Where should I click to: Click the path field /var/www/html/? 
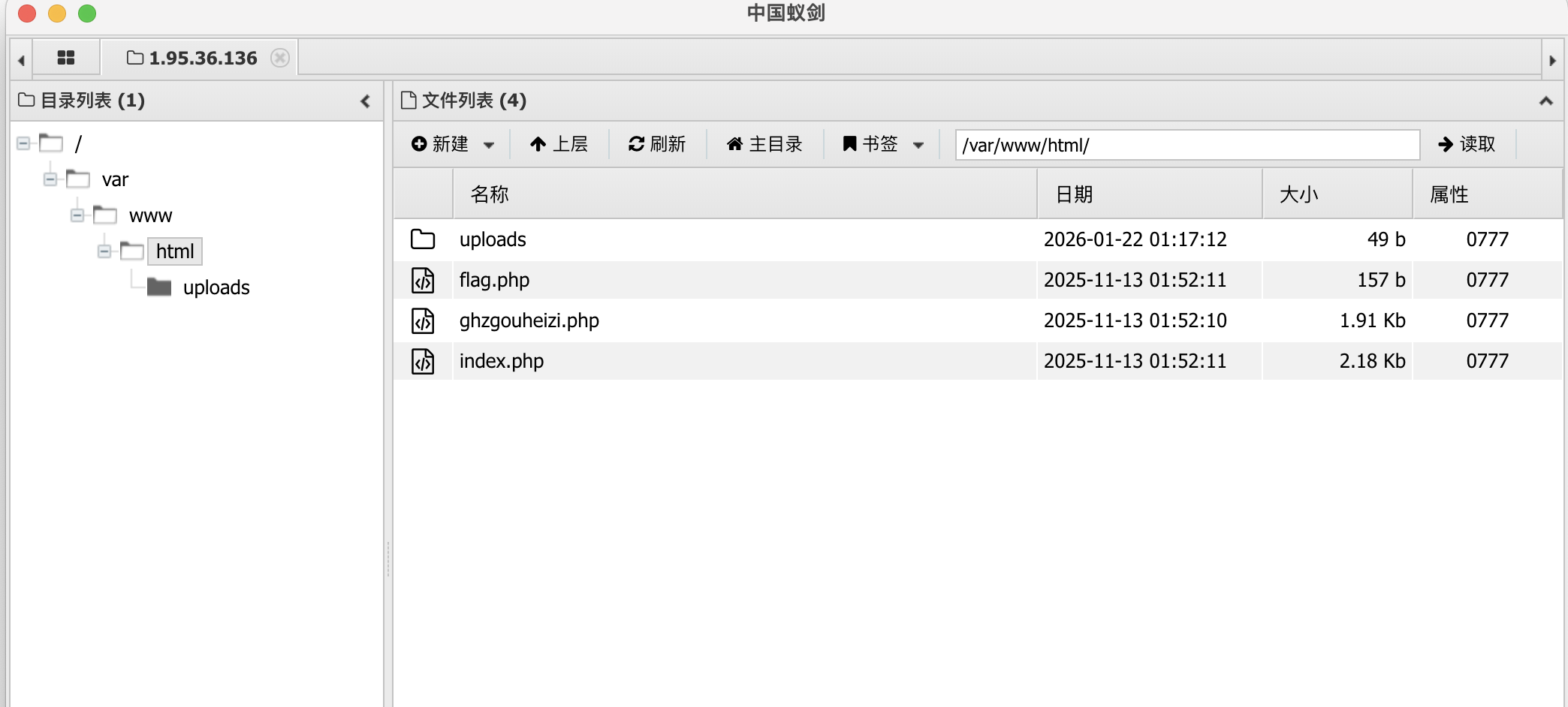(1187, 145)
